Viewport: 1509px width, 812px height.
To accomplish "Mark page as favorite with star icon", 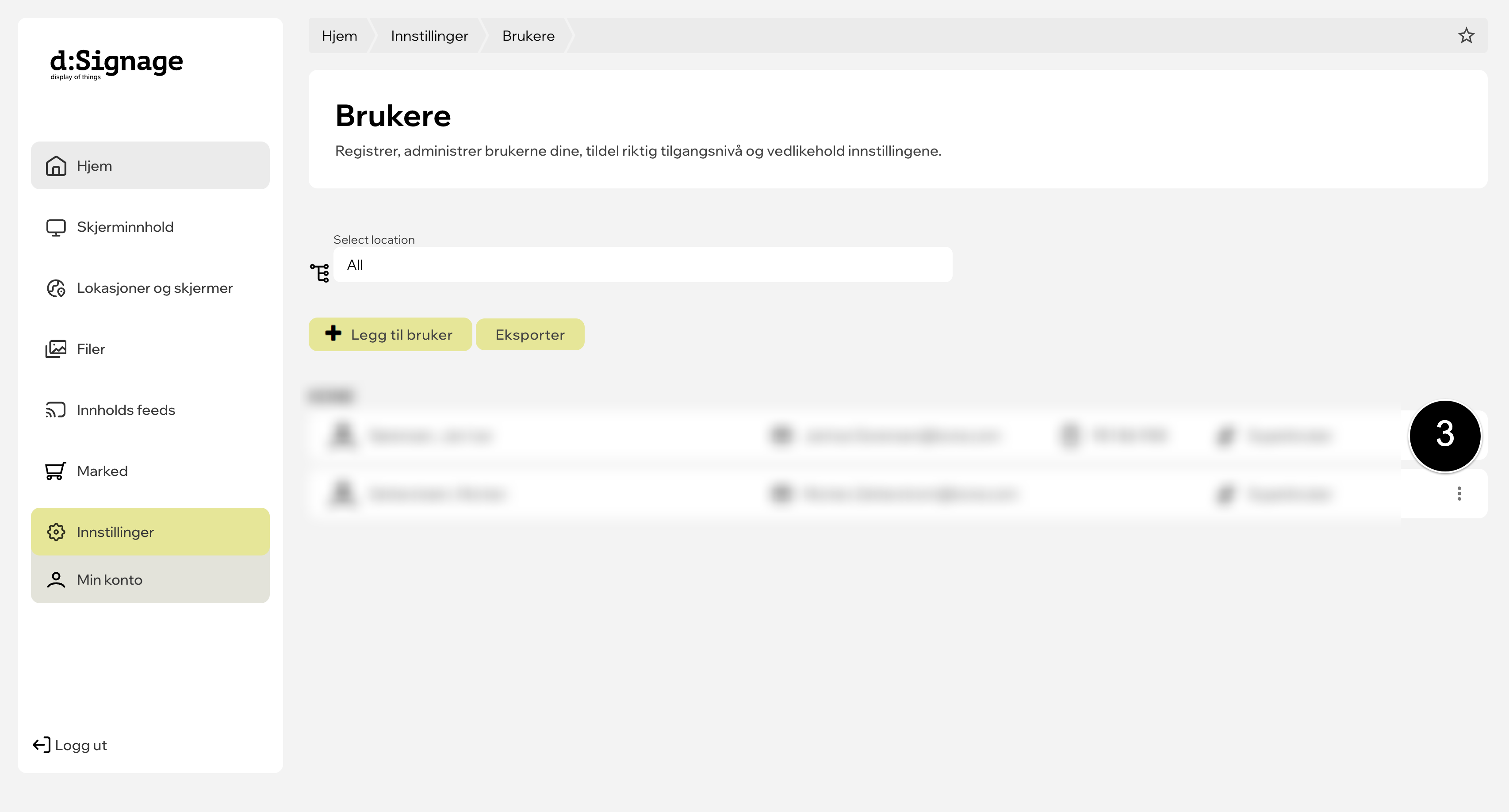I will (x=1466, y=36).
